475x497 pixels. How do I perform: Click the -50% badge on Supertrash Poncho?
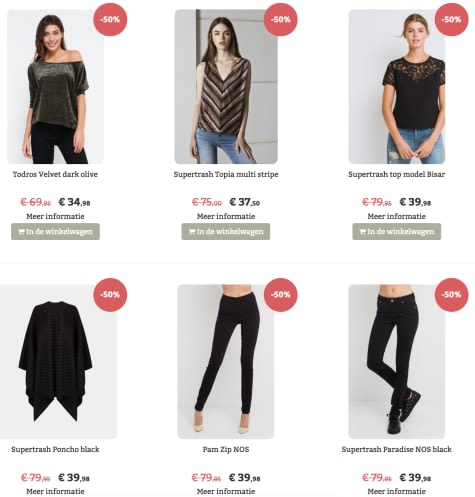click(x=110, y=295)
